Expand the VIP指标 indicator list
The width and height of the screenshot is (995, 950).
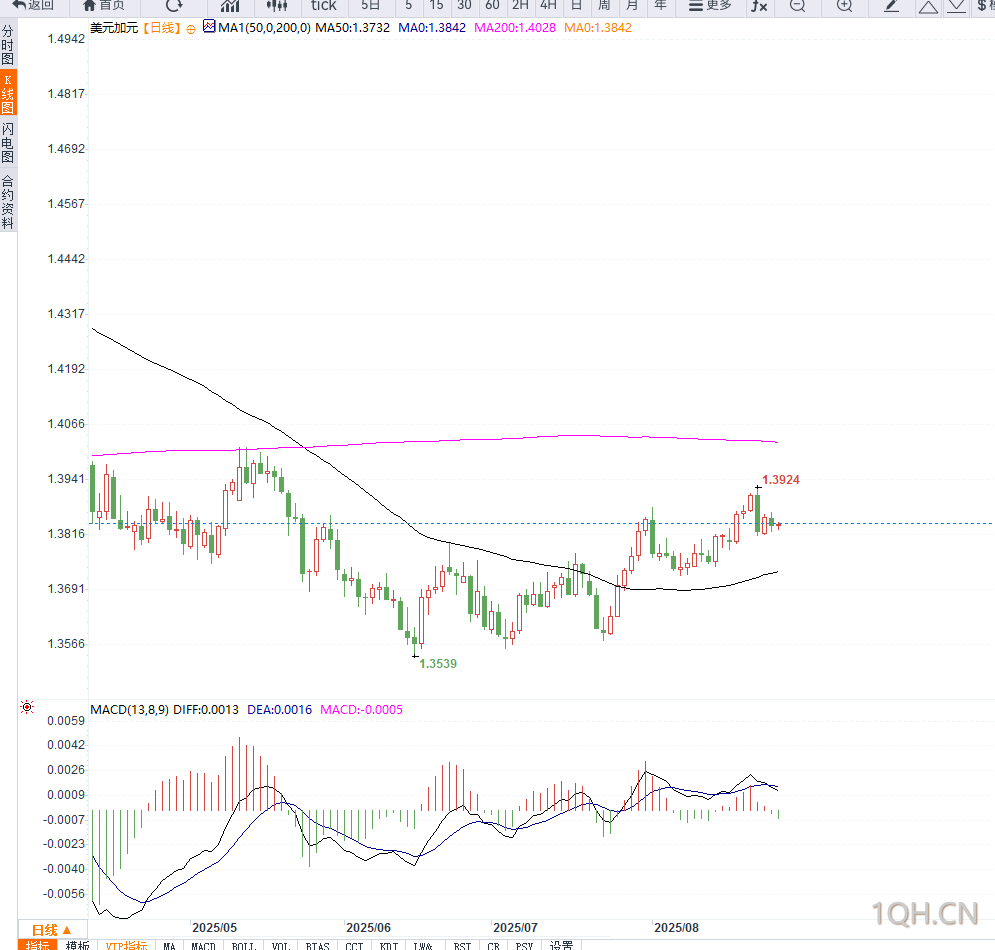point(126,945)
